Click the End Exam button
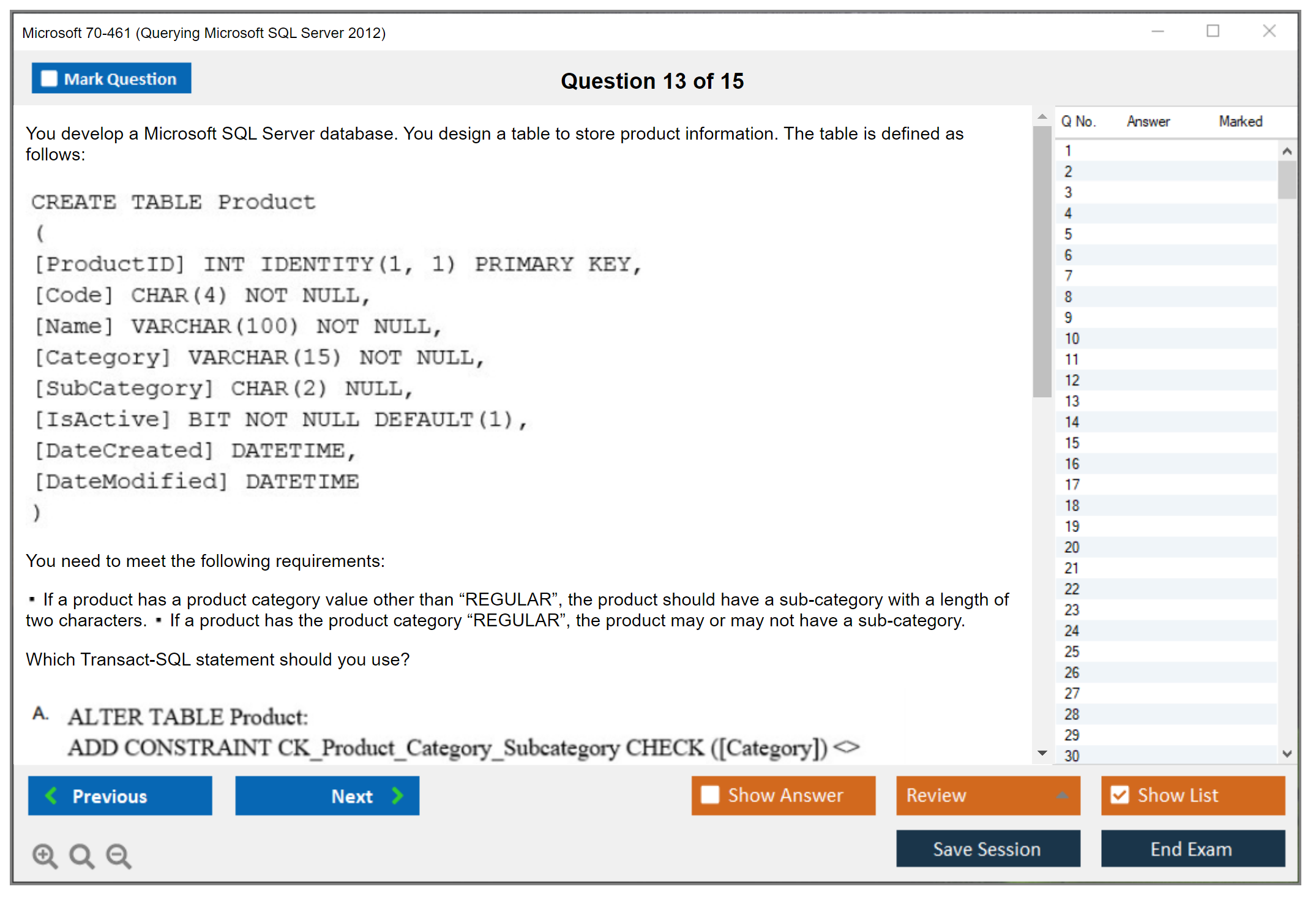The image size is (1316, 900). pyautogui.click(x=1192, y=849)
